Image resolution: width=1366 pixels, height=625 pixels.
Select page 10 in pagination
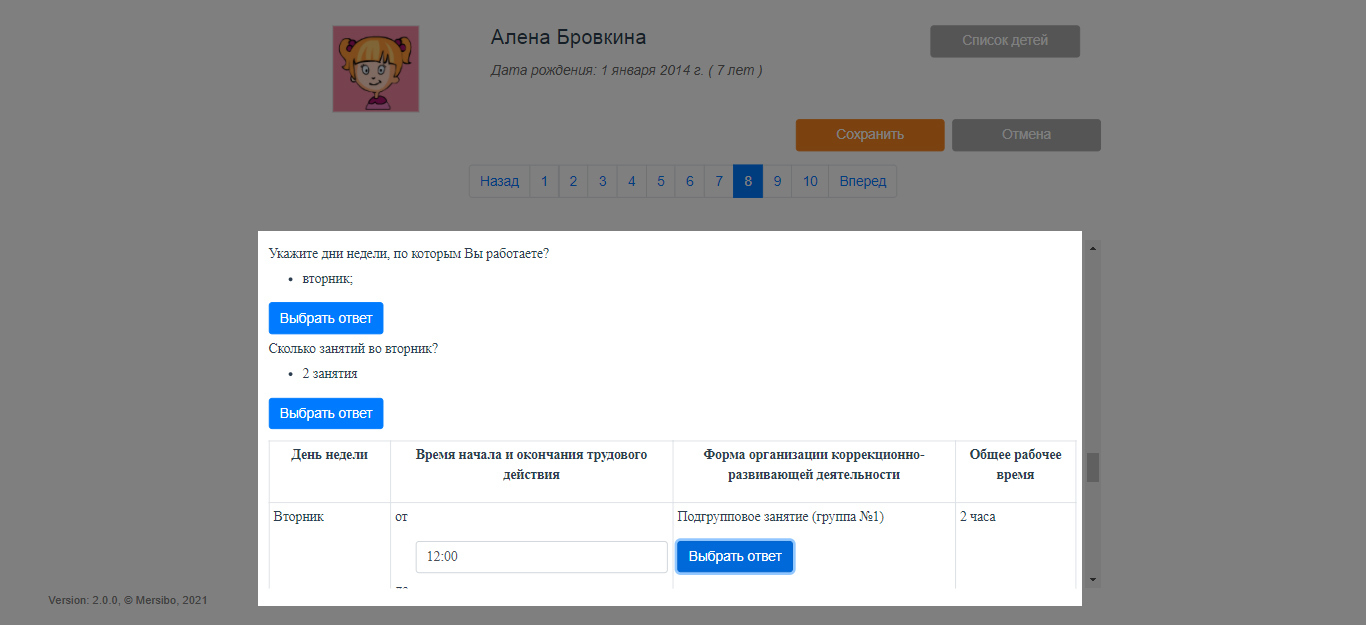[x=810, y=181]
